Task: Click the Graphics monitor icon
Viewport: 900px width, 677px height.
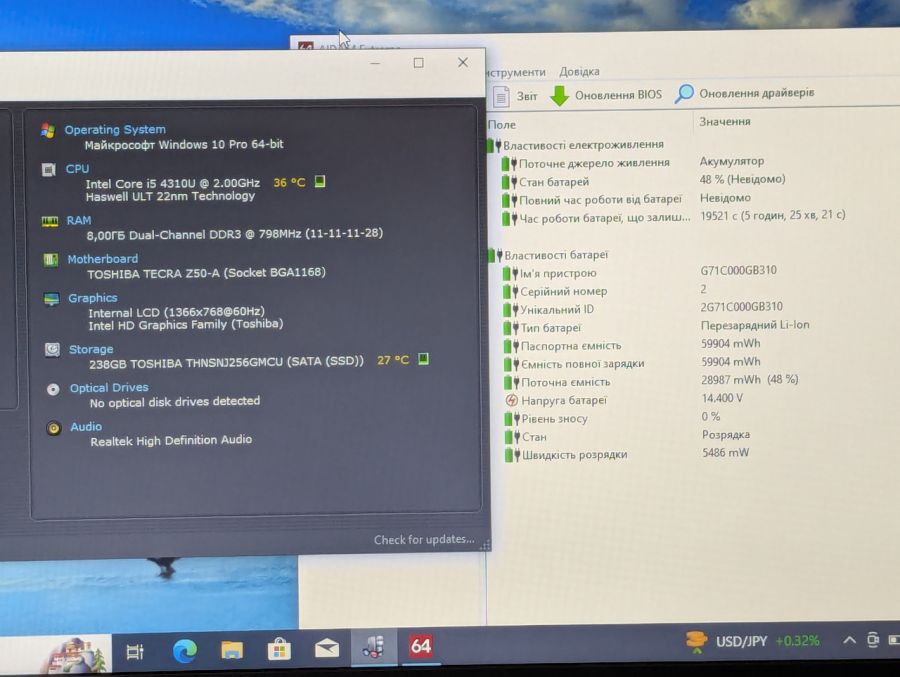Action: click(x=52, y=299)
